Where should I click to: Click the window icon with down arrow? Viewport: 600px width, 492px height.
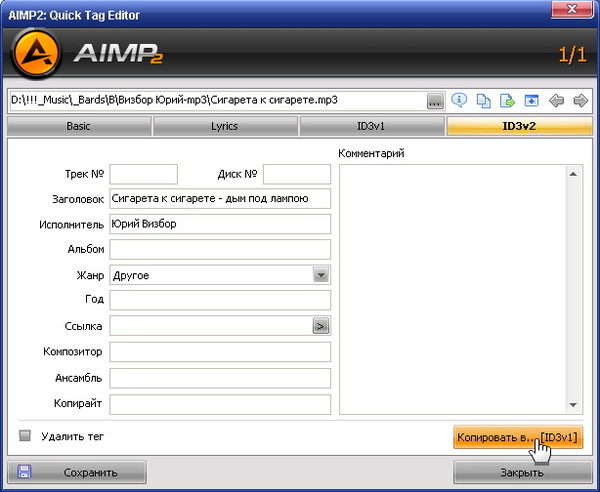(x=532, y=101)
